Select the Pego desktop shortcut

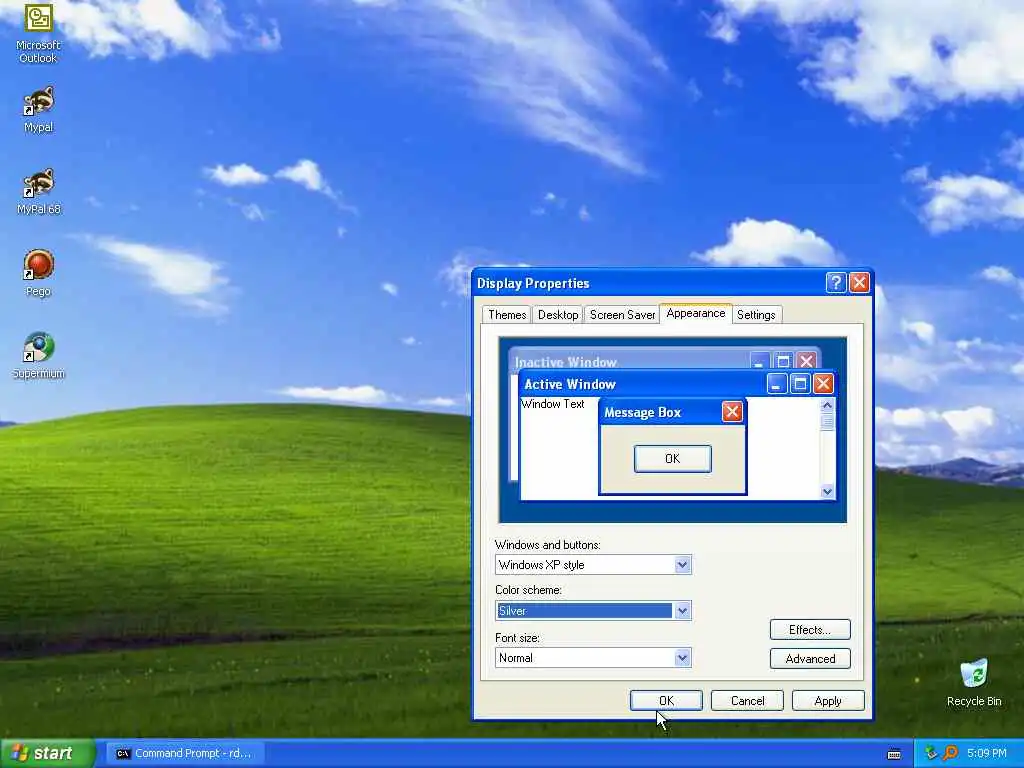point(38,273)
